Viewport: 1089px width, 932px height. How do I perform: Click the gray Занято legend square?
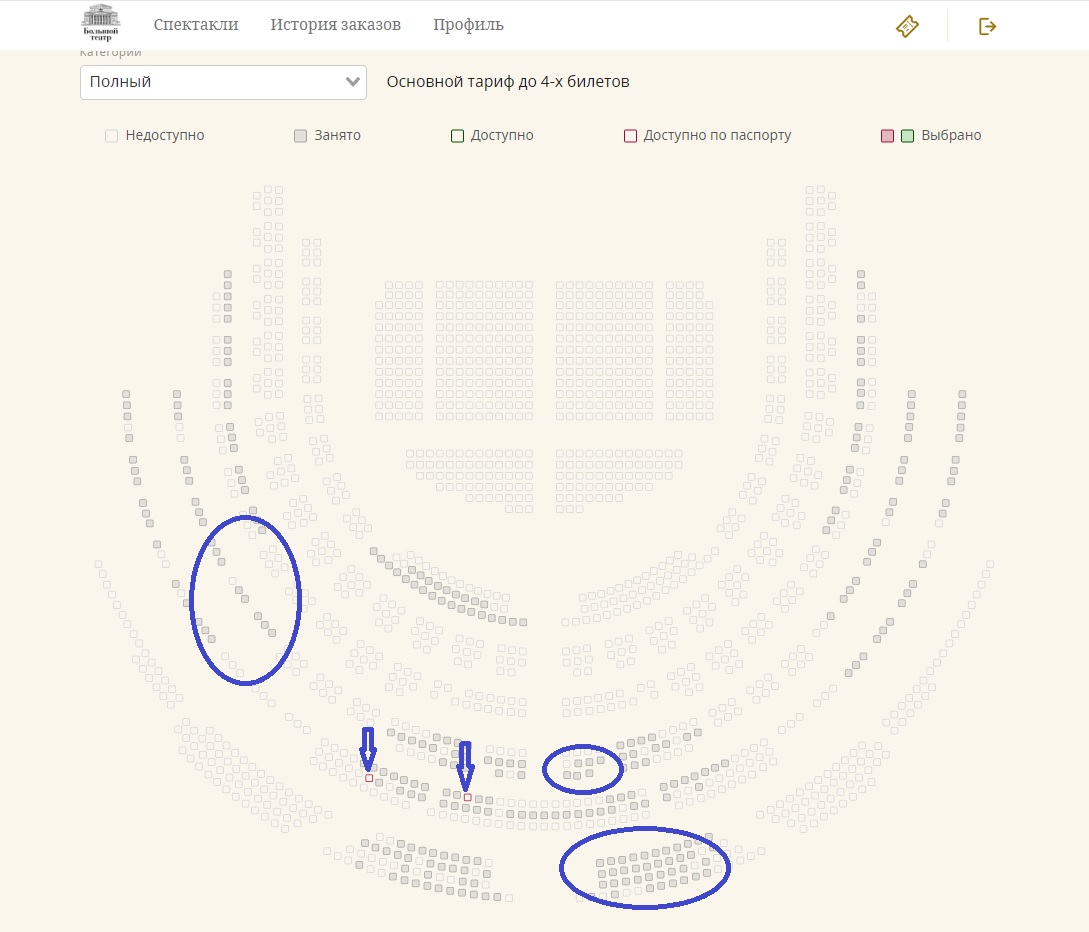coord(300,136)
